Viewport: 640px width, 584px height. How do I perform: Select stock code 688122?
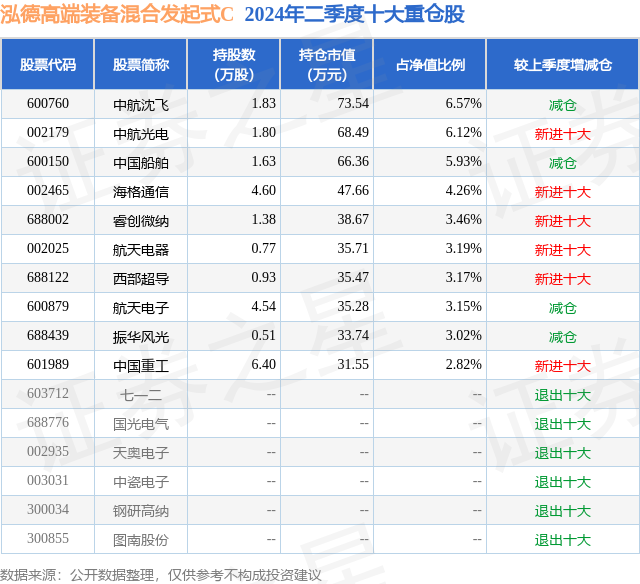tap(48, 277)
